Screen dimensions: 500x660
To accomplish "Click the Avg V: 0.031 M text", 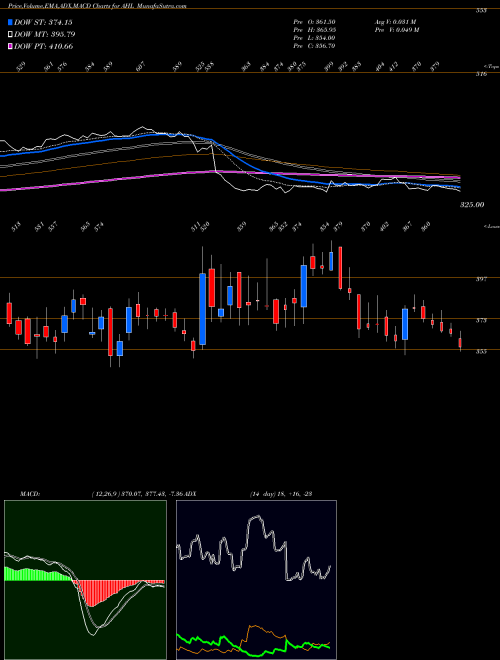I will point(395,22).
